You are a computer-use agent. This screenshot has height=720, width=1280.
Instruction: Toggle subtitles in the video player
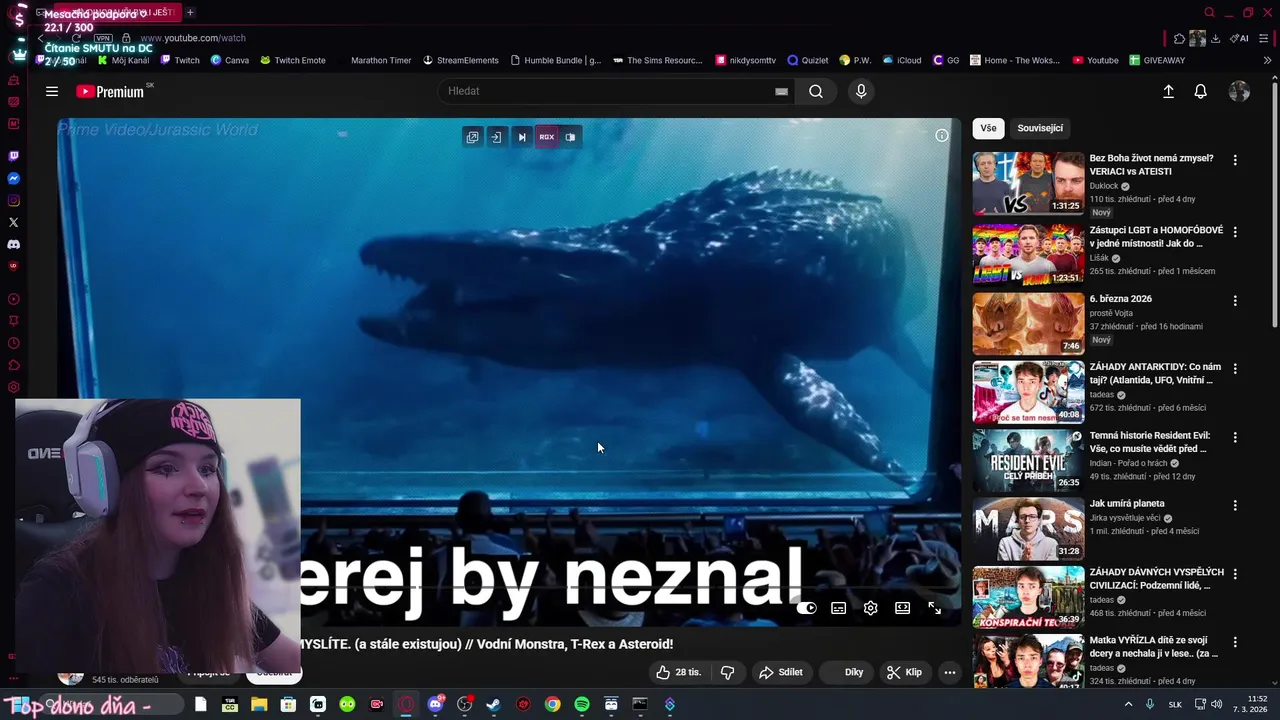pos(839,608)
